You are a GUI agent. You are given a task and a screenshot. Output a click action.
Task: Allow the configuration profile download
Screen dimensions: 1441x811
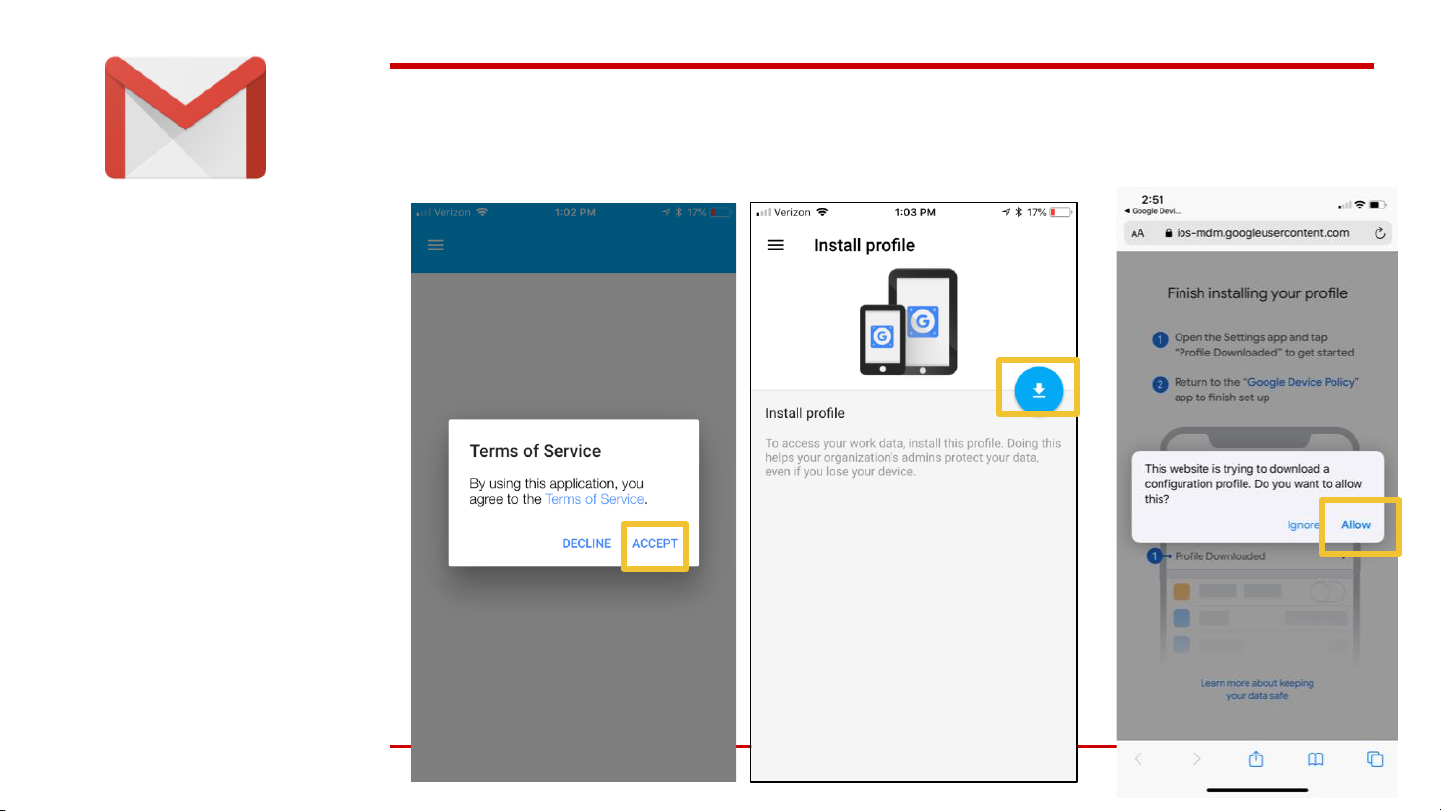coord(1356,525)
